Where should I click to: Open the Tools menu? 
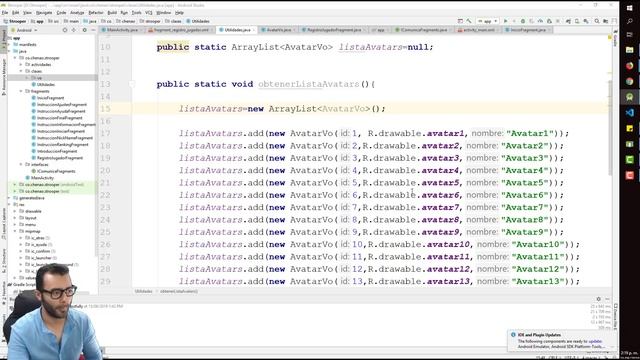click(136, 13)
